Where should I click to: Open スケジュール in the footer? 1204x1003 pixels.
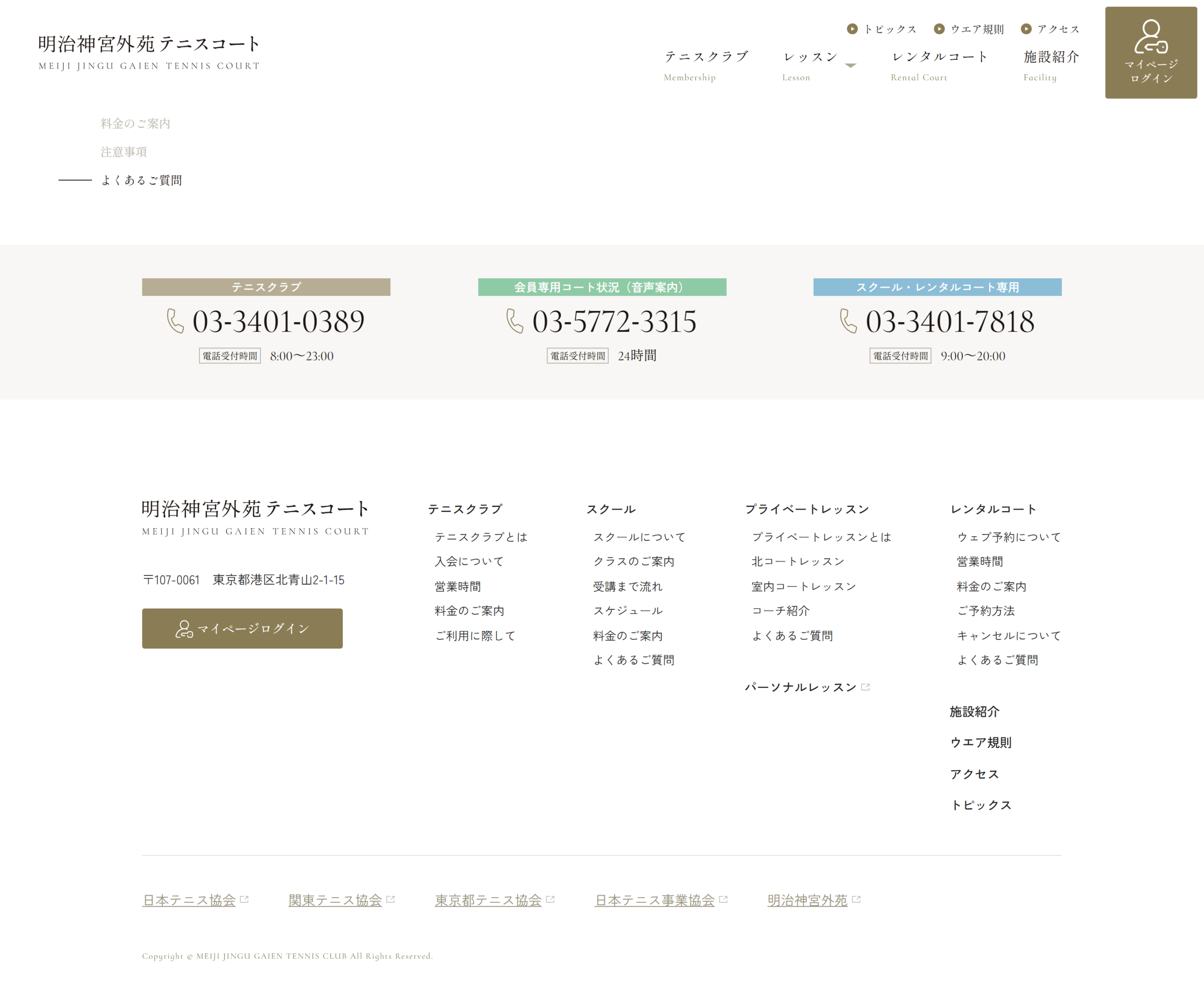(628, 610)
